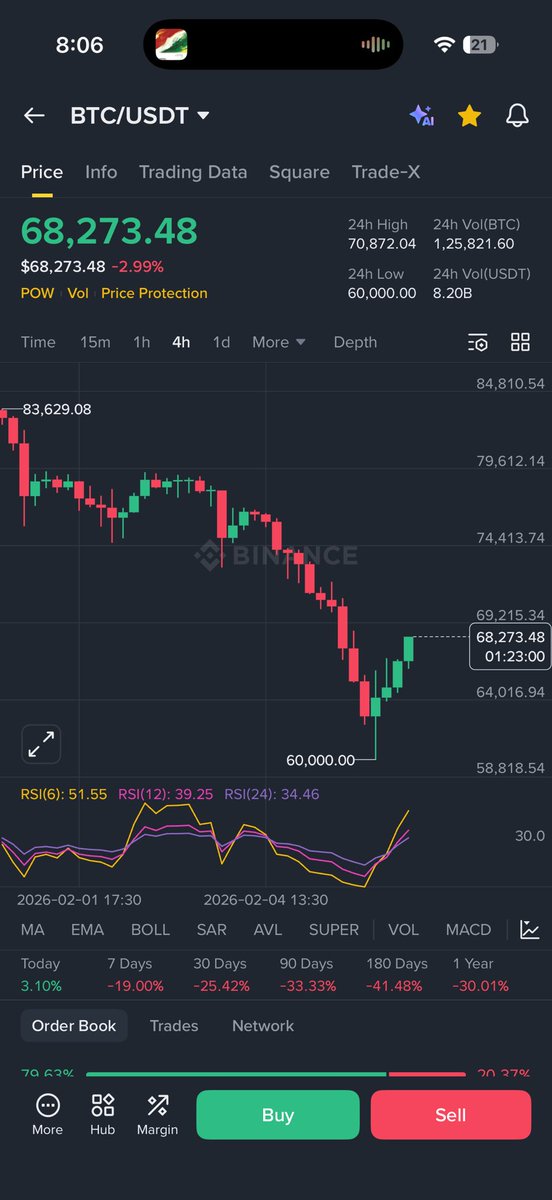Viewport: 552px width, 1200px height.
Task: Switch to Depth chart view
Action: [x=355, y=342]
